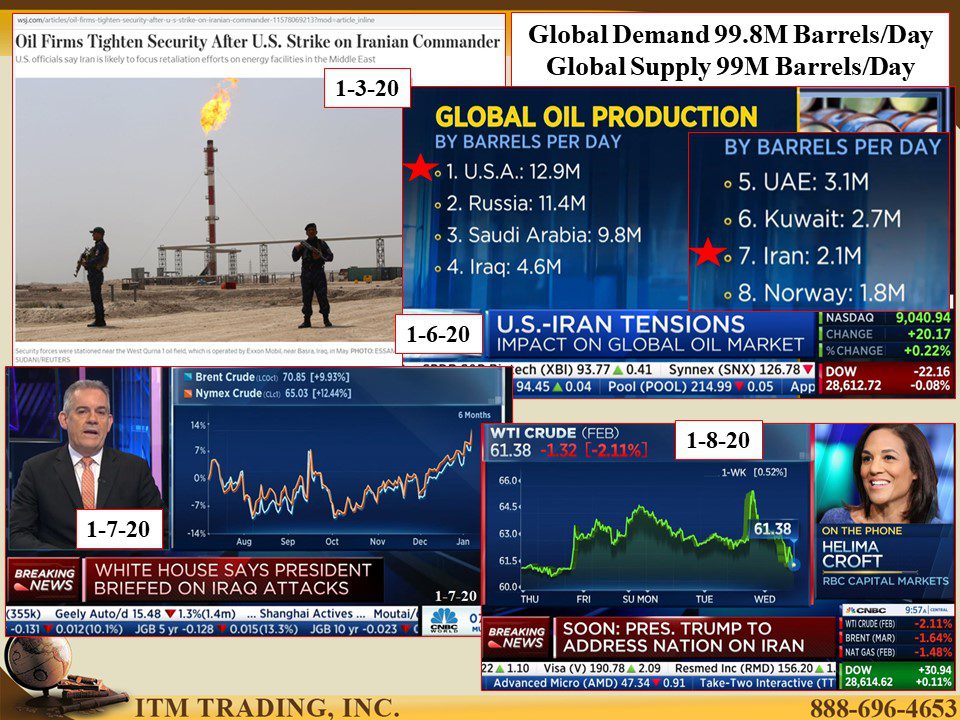
Task: Click the Geely Auto/d 15.48 ticker
Action: coord(145,613)
